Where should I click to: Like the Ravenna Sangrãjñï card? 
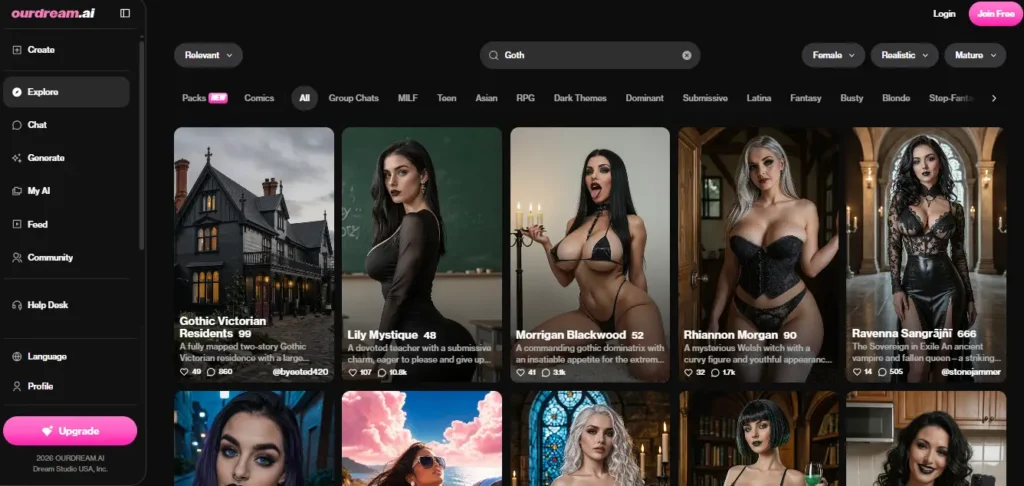[x=857, y=372]
